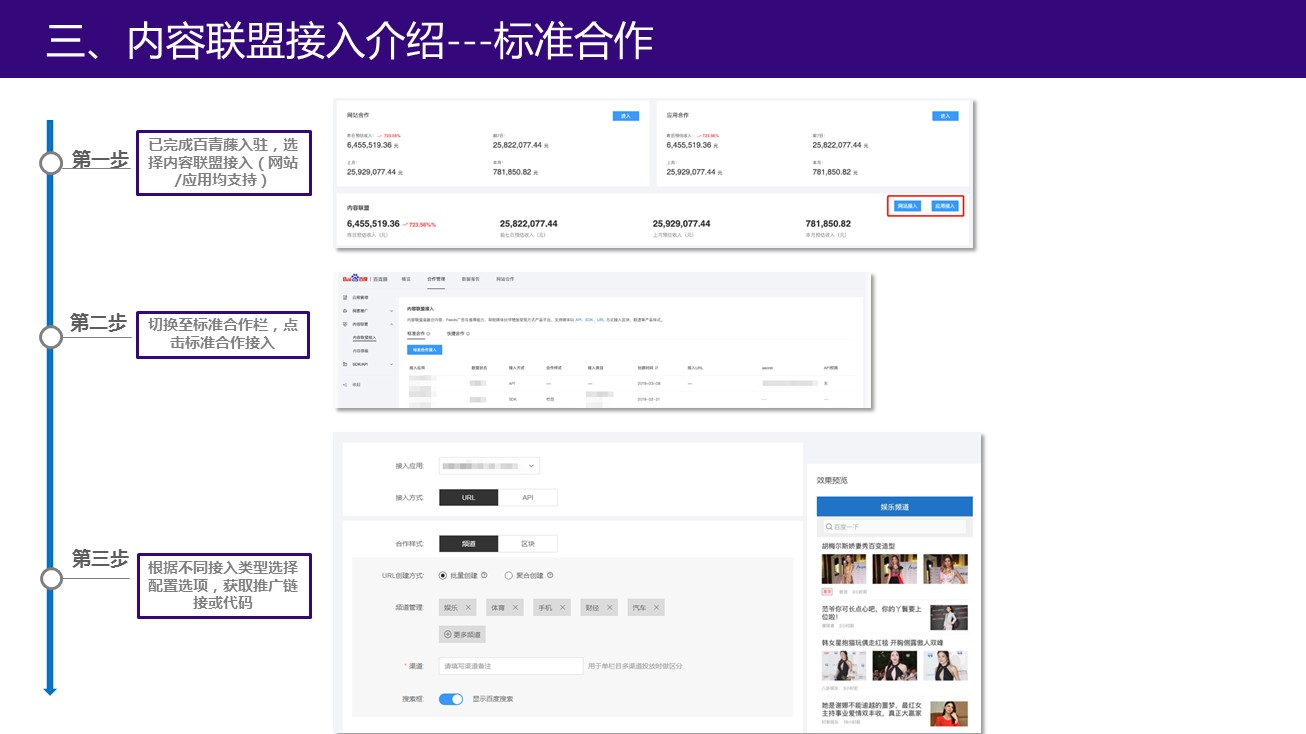Click help icon beside 批量创建
This screenshot has height=734, width=1306.
pos(484,575)
